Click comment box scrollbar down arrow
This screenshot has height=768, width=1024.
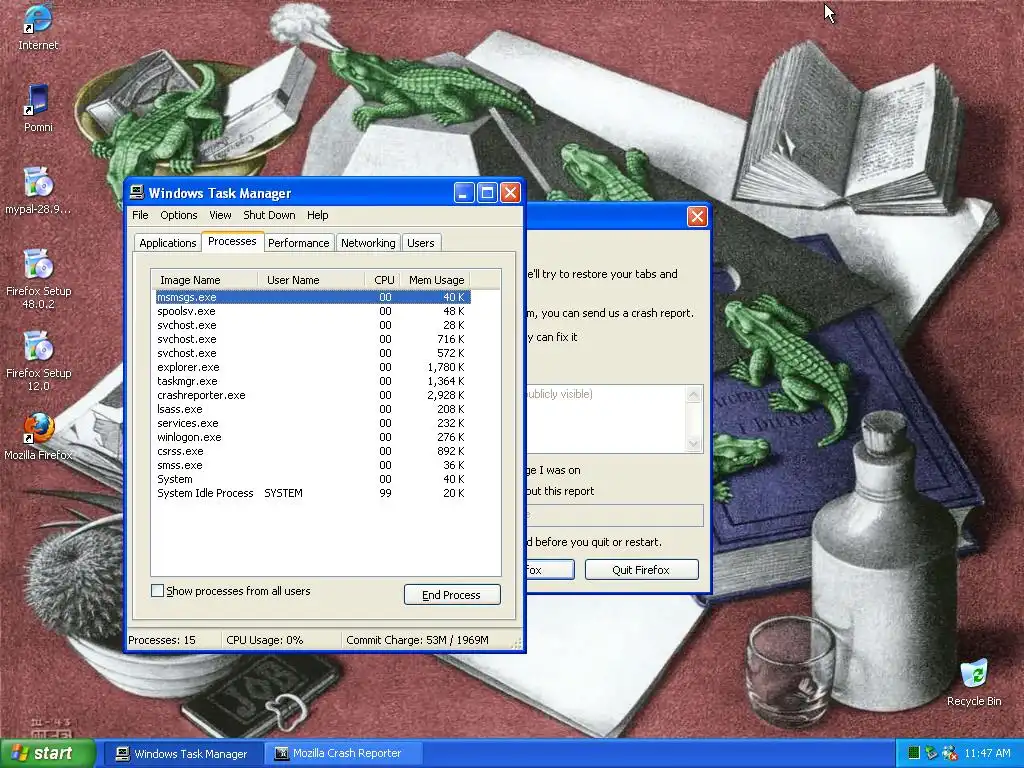[694, 444]
